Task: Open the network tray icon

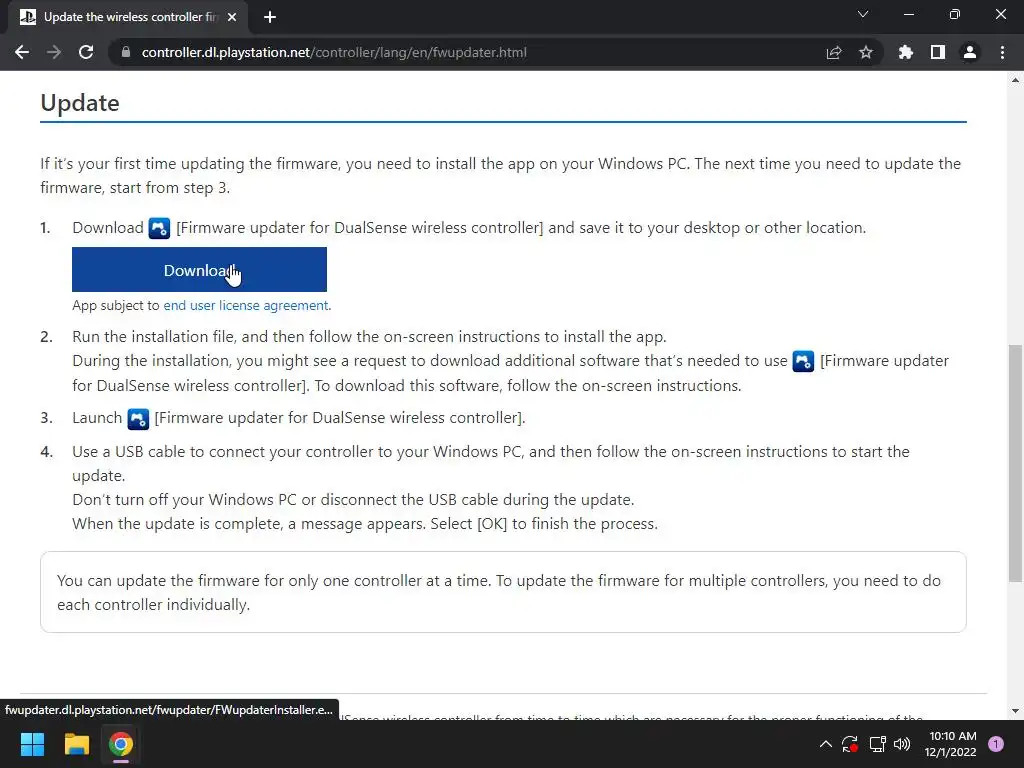Action: coord(877,744)
